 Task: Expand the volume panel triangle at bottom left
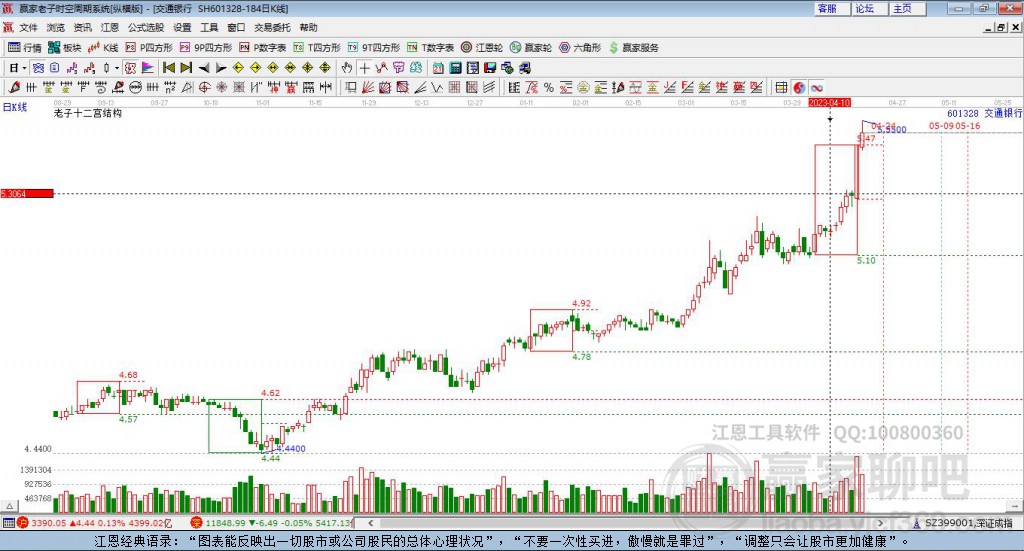pyautogui.click(x=9, y=506)
